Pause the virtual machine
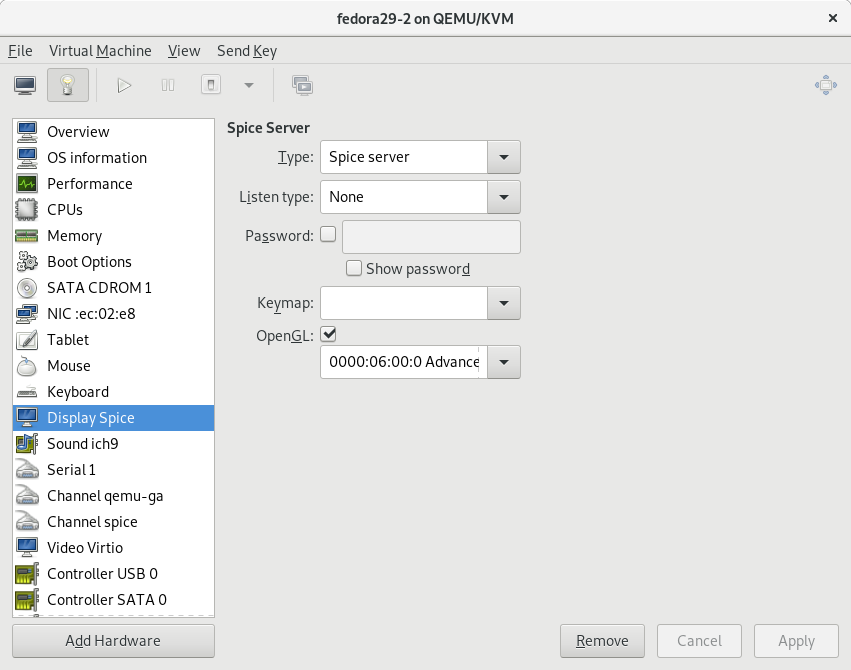The width and height of the screenshot is (851, 670). point(168,85)
